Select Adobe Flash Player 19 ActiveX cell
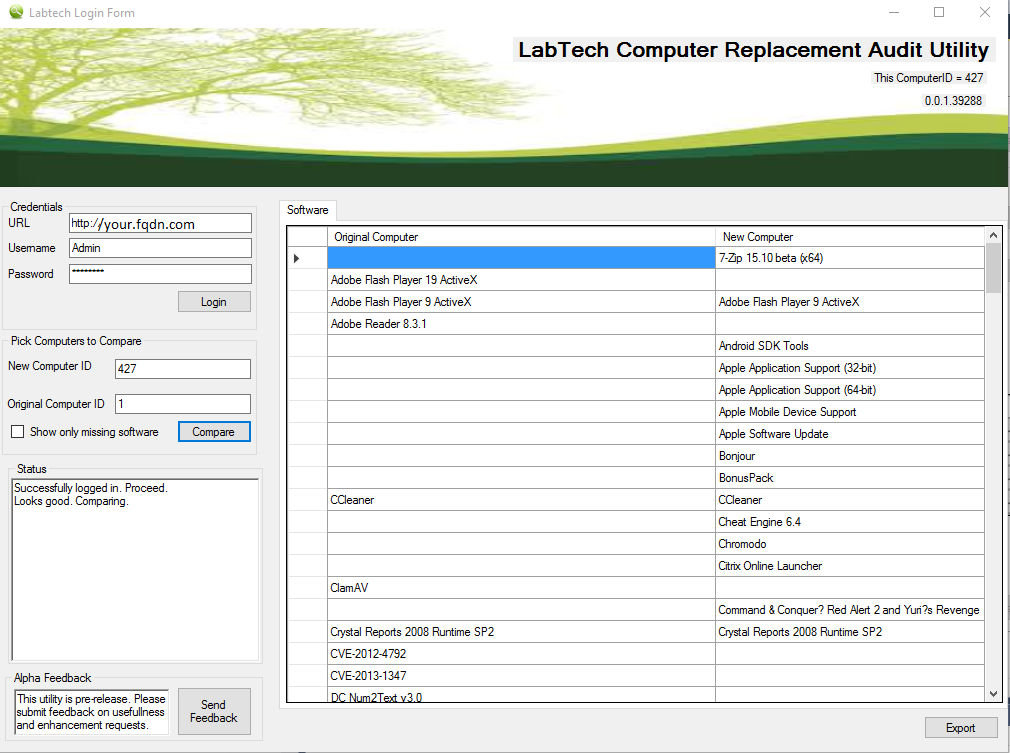 click(x=521, y=280)
